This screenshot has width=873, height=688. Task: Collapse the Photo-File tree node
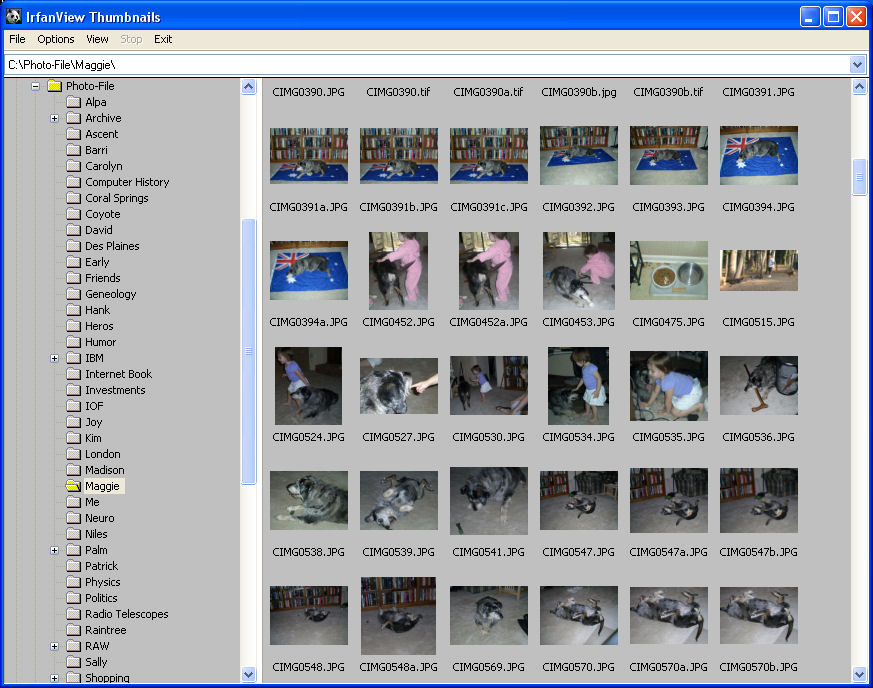tap(35, 86)
